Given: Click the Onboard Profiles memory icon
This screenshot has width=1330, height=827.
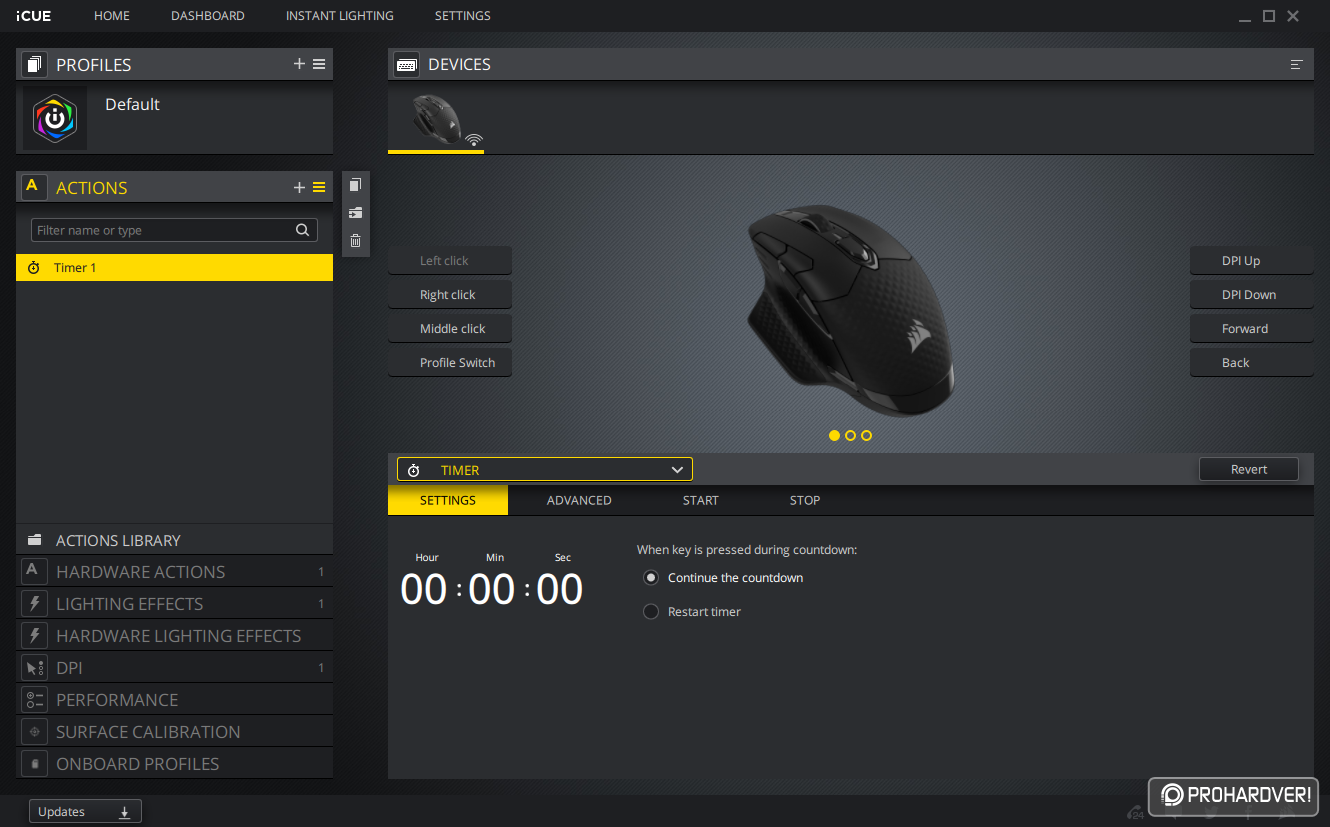Looking at the screenshot, I should (x=34, y=764).
